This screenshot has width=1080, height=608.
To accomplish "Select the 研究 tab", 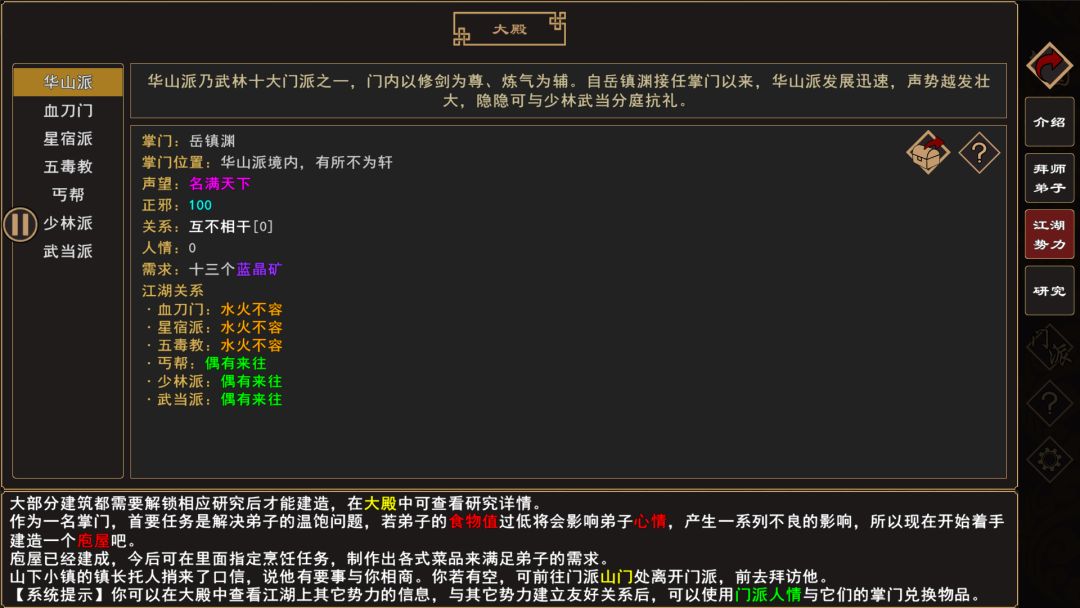I will tap(1049, 291).
